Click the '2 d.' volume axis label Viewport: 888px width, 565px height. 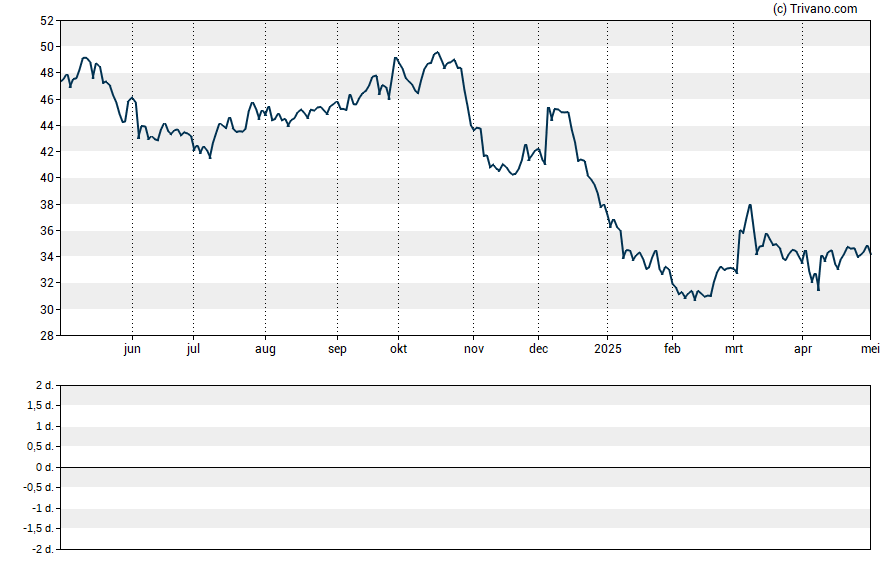coord(45,386)
